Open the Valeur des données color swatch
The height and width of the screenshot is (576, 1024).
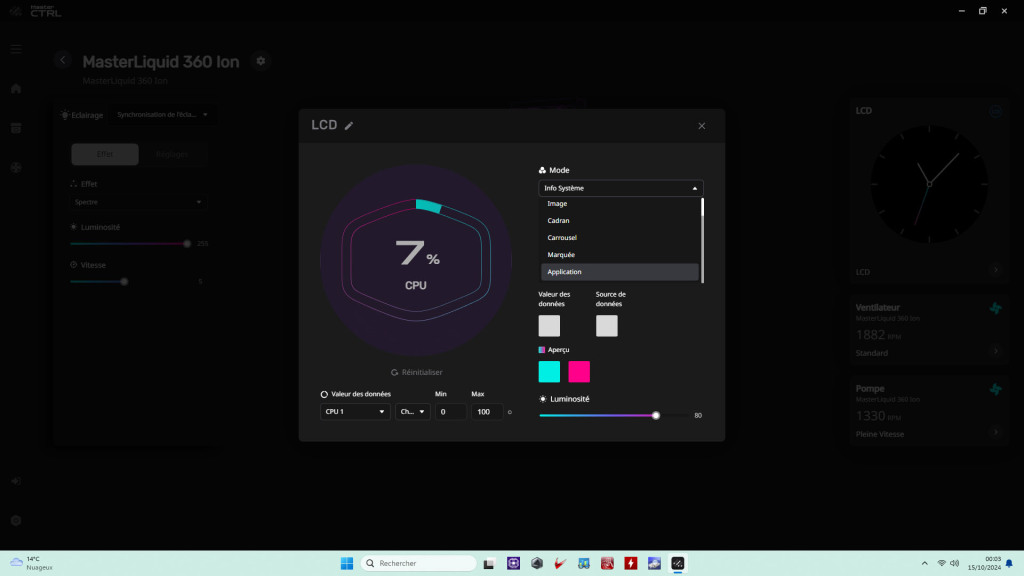[549, 325]
